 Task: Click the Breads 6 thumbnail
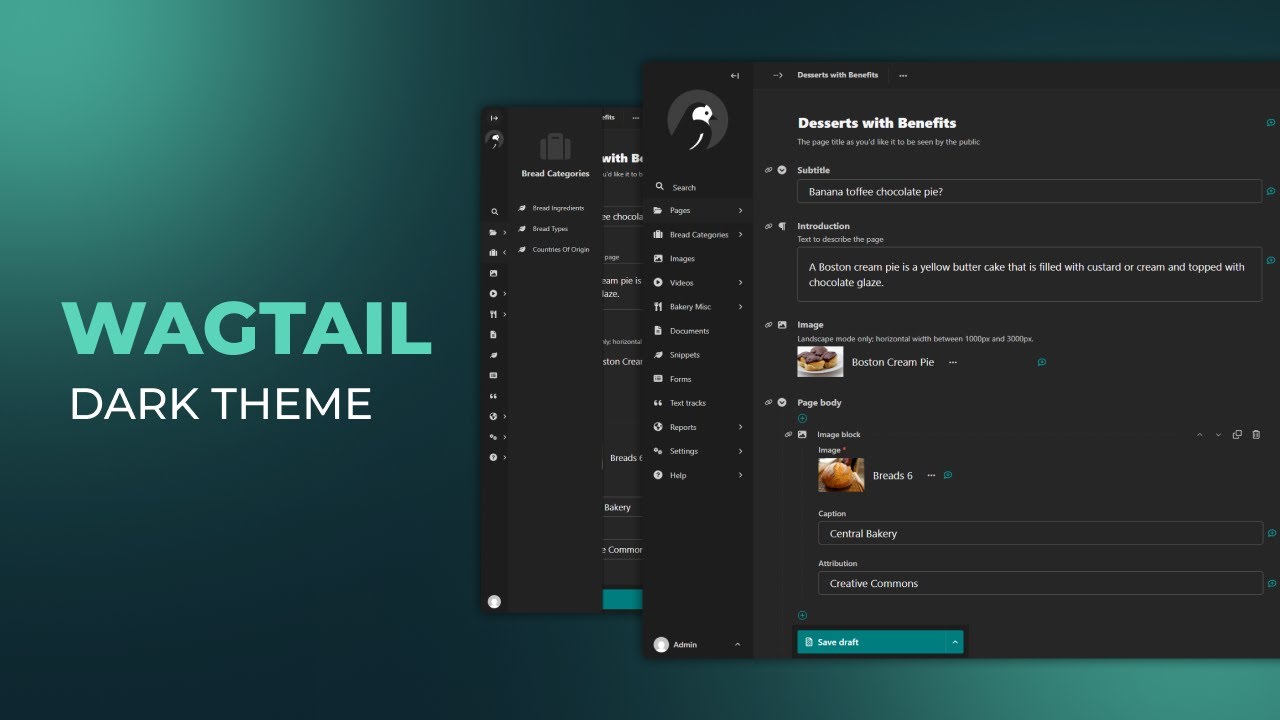841,475
